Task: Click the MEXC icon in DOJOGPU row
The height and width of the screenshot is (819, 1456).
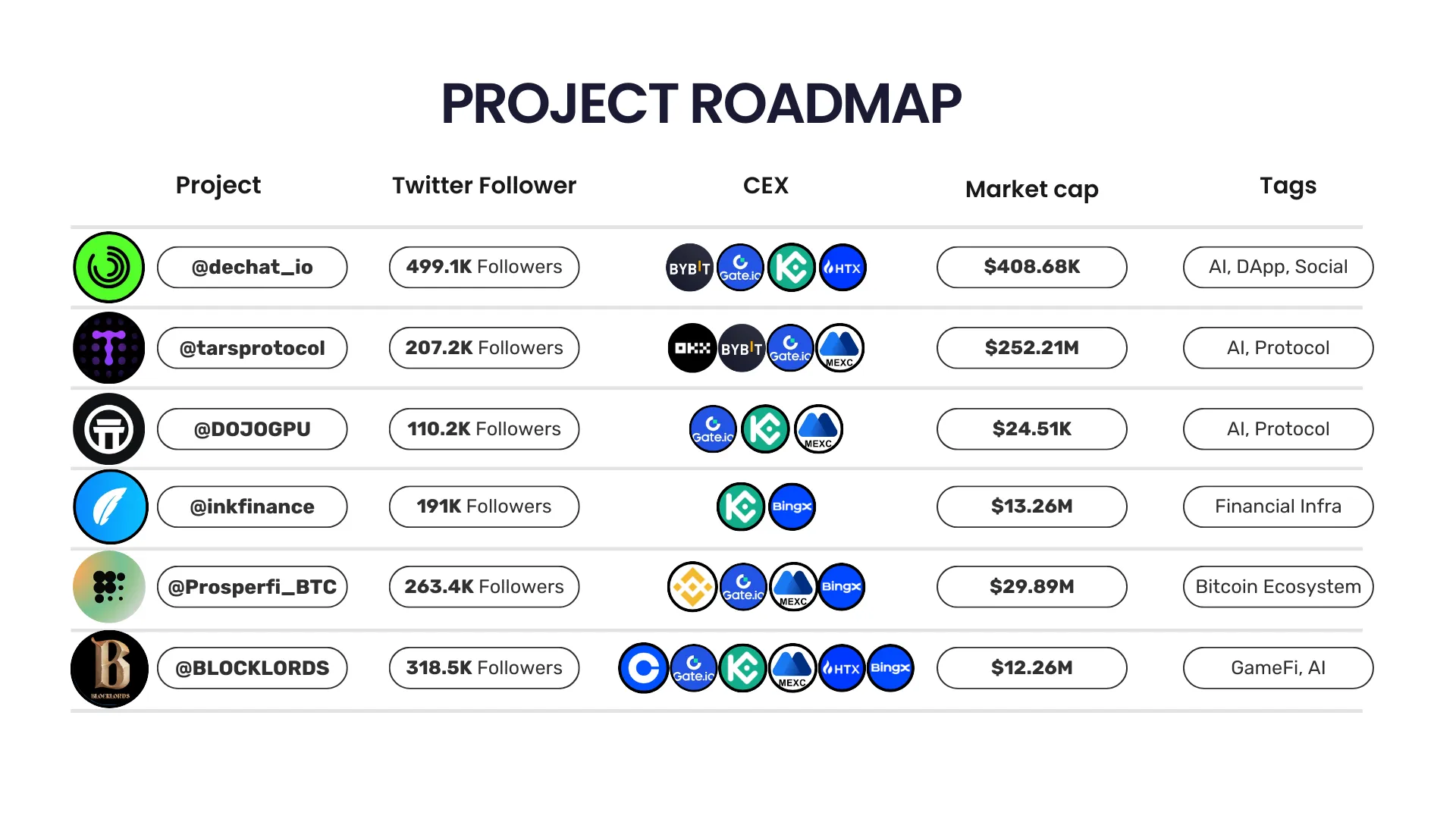Action: click(x=818, y=429)
